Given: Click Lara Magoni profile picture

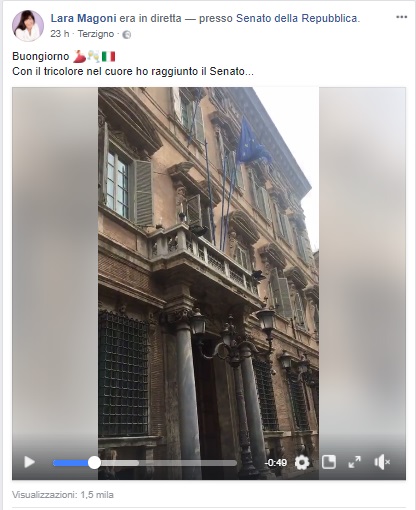Looking at the screenshot, I should (28, 26).
